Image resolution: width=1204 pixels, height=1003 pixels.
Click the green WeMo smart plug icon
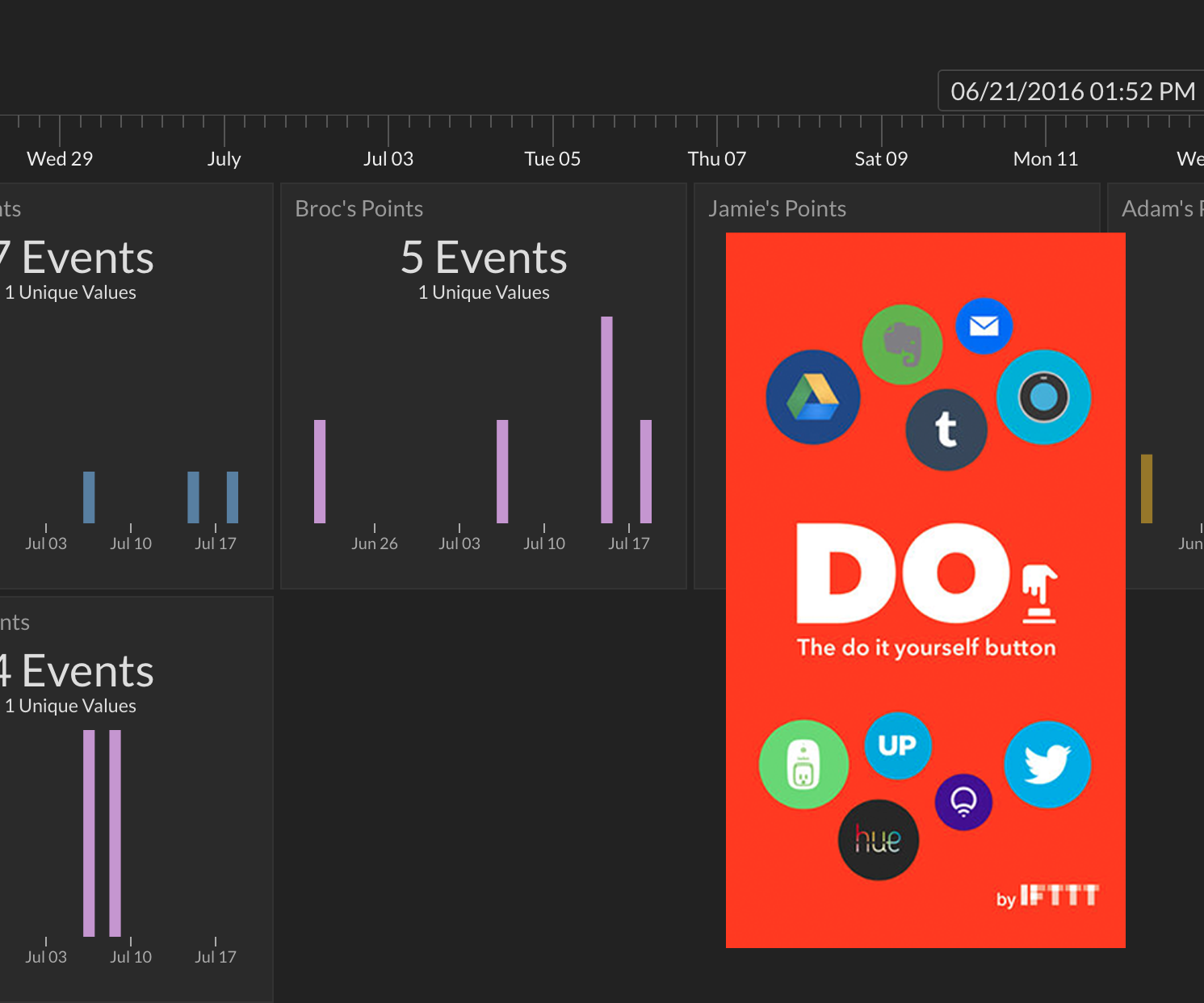803,764
